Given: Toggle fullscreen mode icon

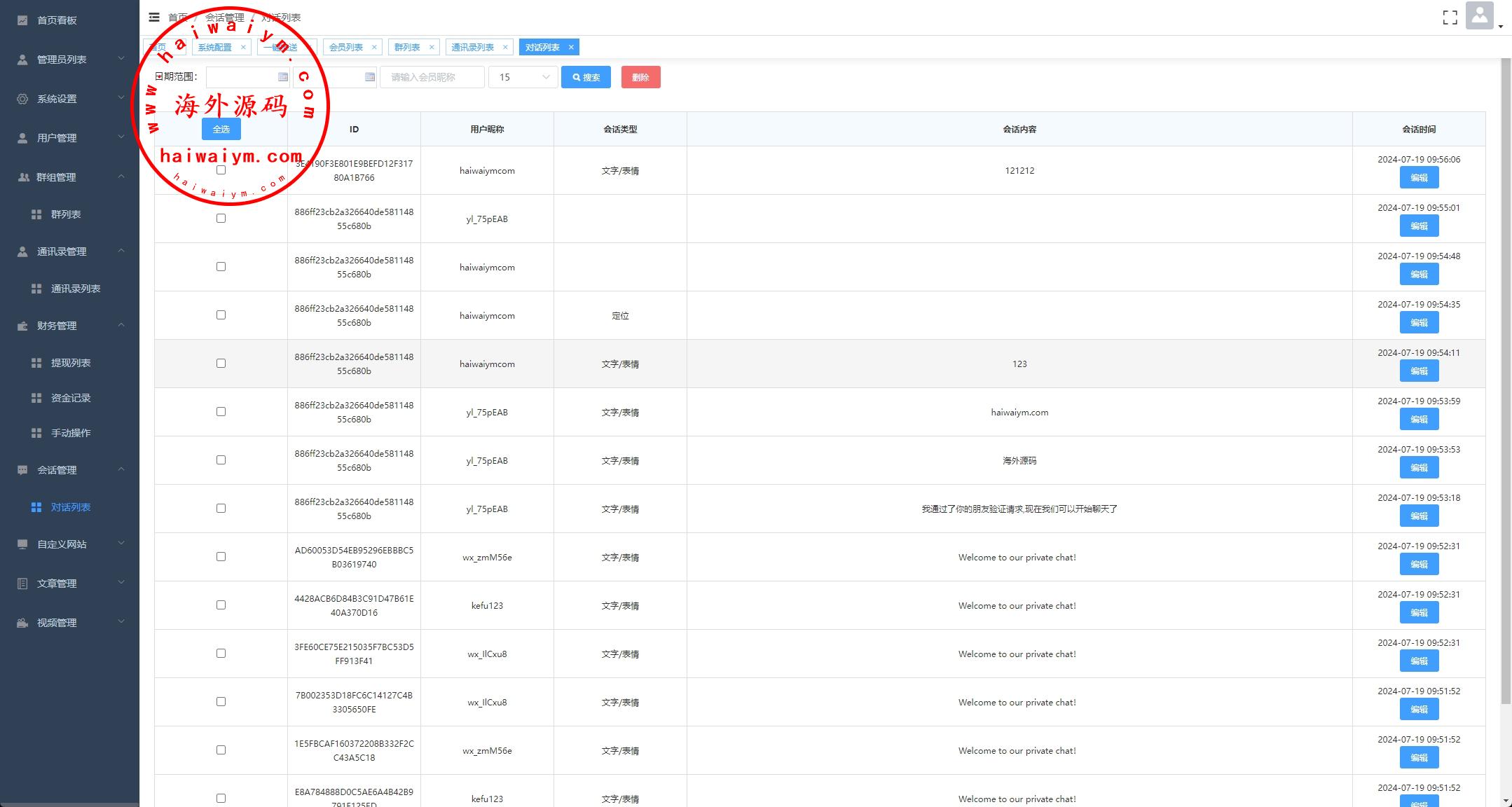Looking at the screenshot, I should 1450,18.
